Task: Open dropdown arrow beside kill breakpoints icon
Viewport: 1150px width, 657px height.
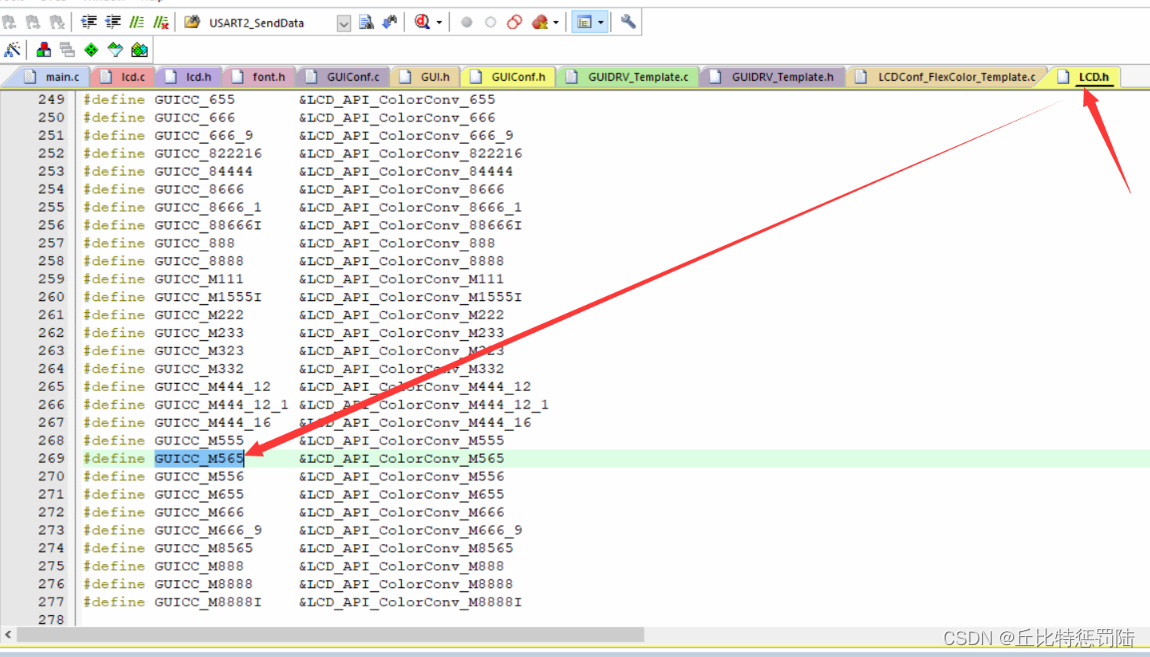Action: (x=555, y=23)
